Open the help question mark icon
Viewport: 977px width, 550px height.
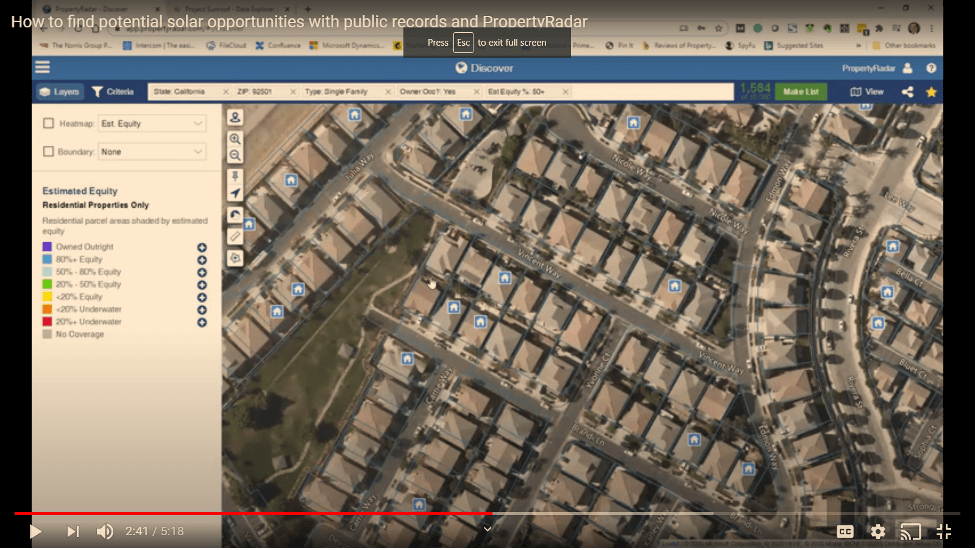931,68
